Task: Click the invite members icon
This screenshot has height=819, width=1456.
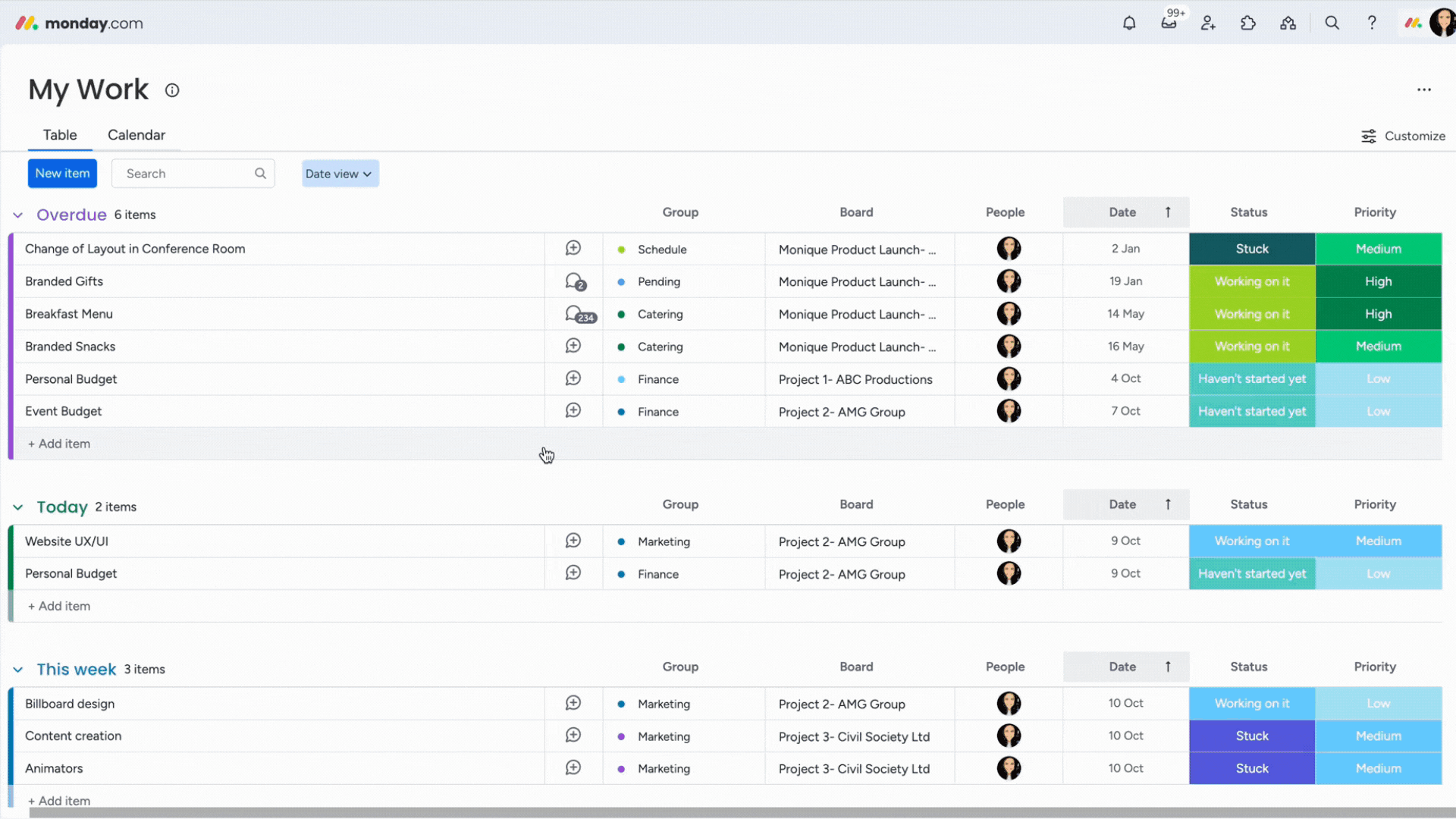Action: (x=1208, y=23)
